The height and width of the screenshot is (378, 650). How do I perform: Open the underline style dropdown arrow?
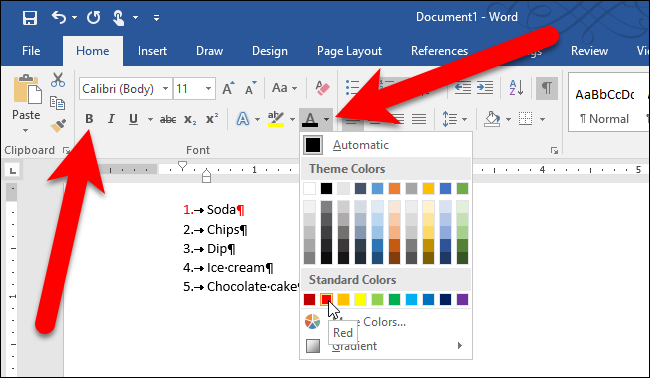tap(150, 120)
